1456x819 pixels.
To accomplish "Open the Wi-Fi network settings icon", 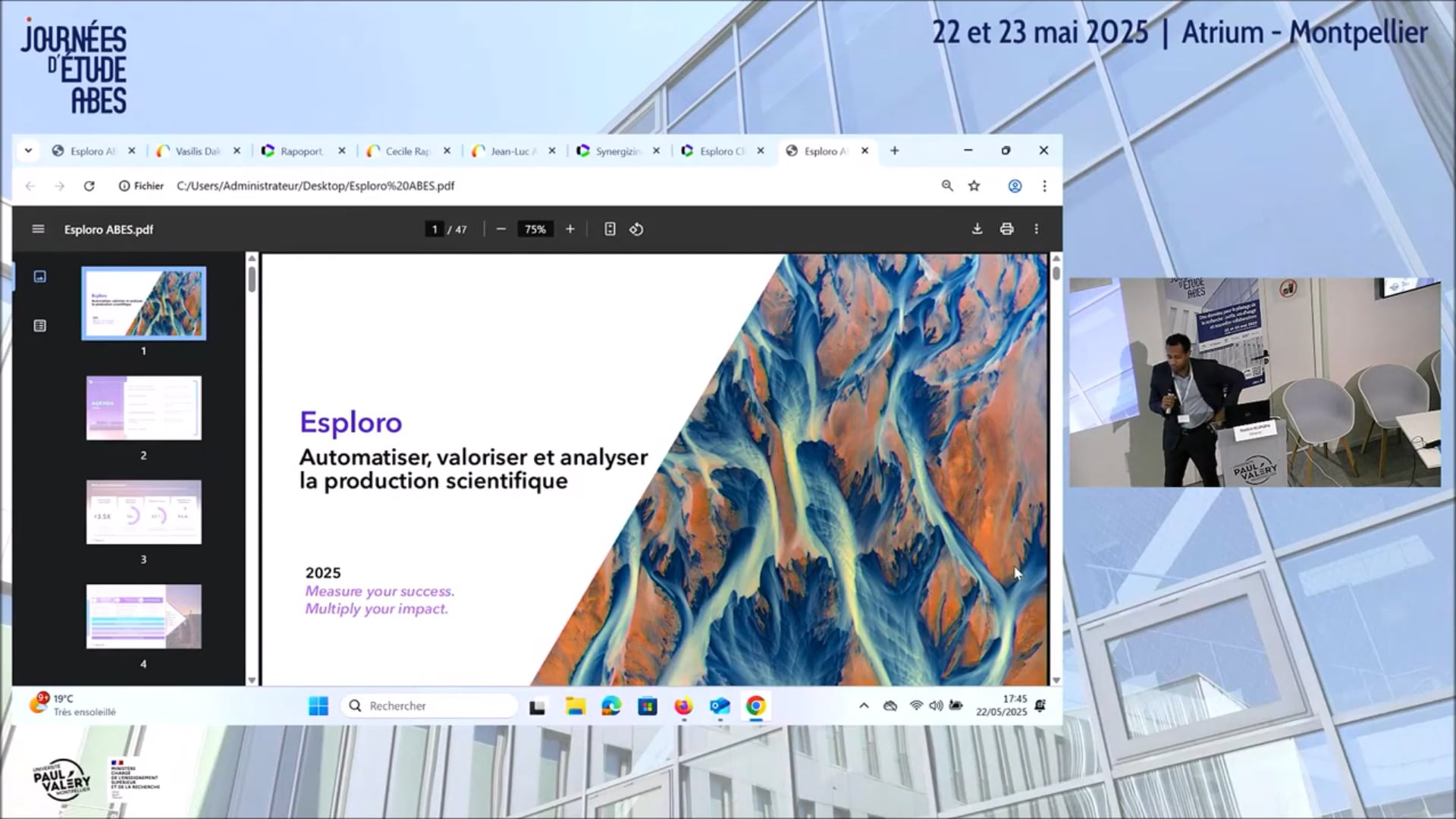I will coord(916,706).
